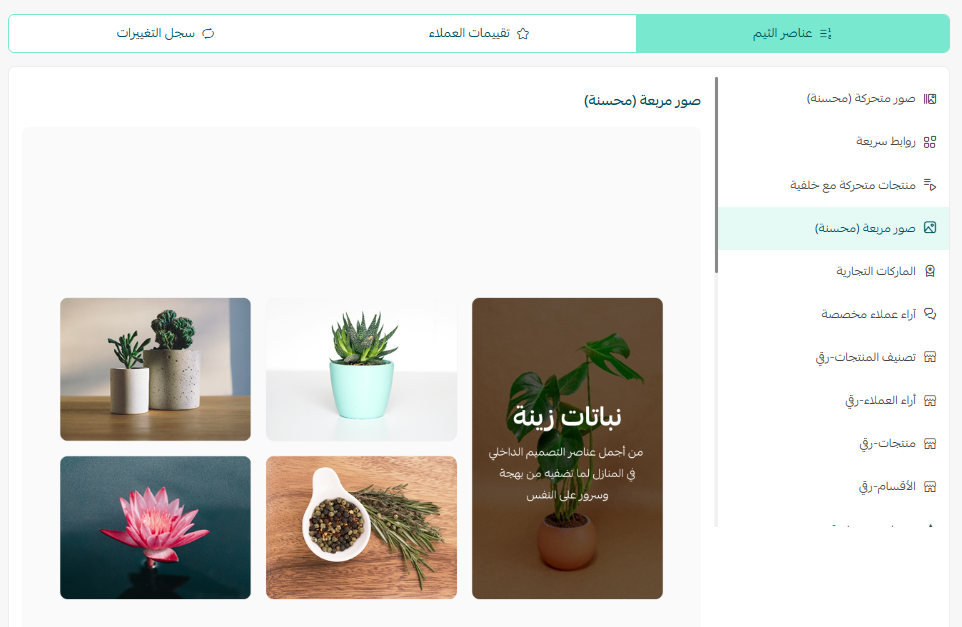Click the star icon beside تقييمات العملاء

(523, 34)
